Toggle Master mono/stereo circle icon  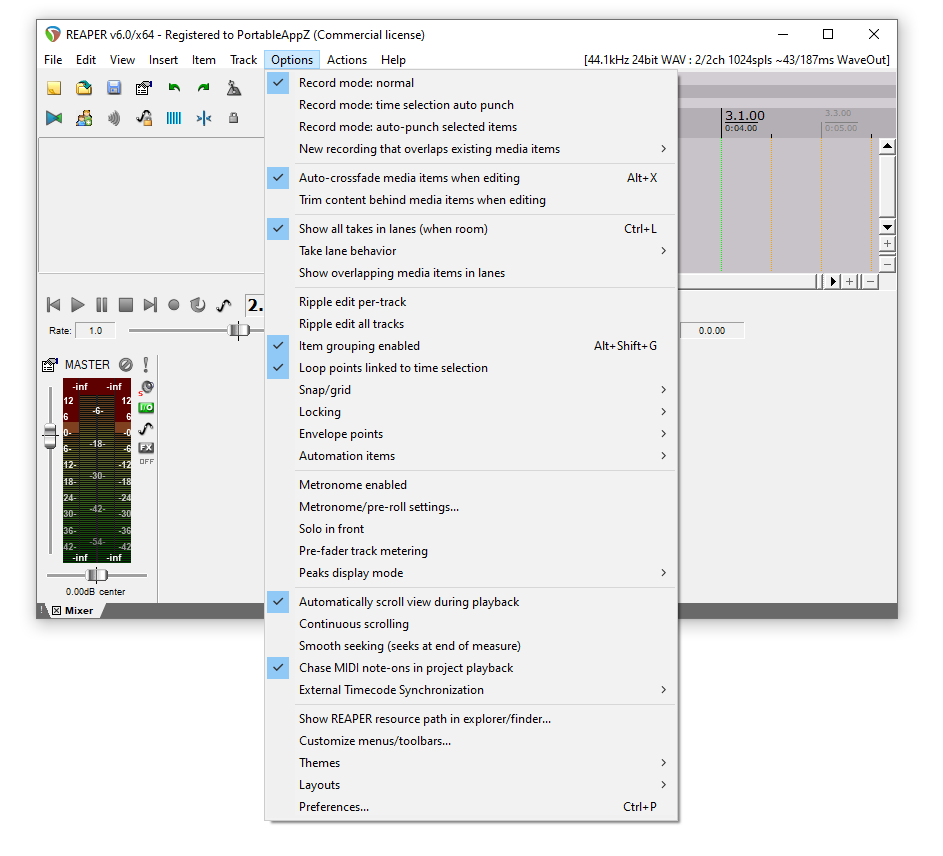(126, 365)
